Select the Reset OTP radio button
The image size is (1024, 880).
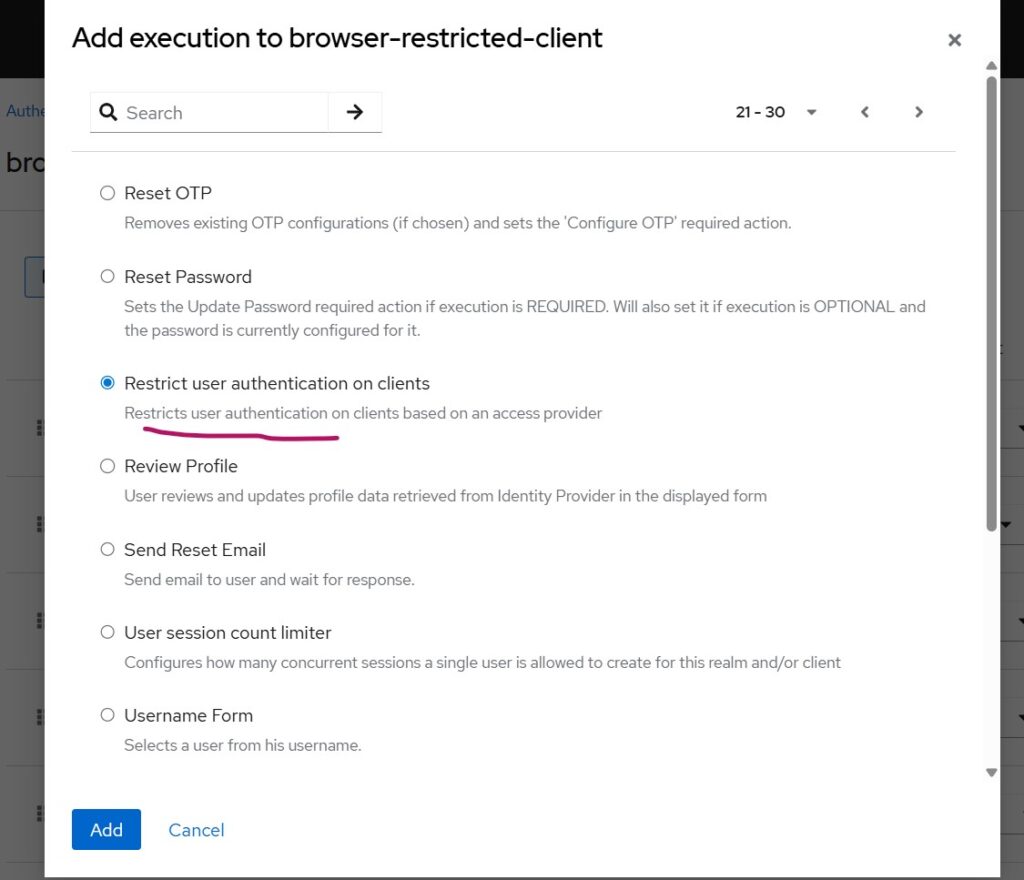[x=108, y=193]
